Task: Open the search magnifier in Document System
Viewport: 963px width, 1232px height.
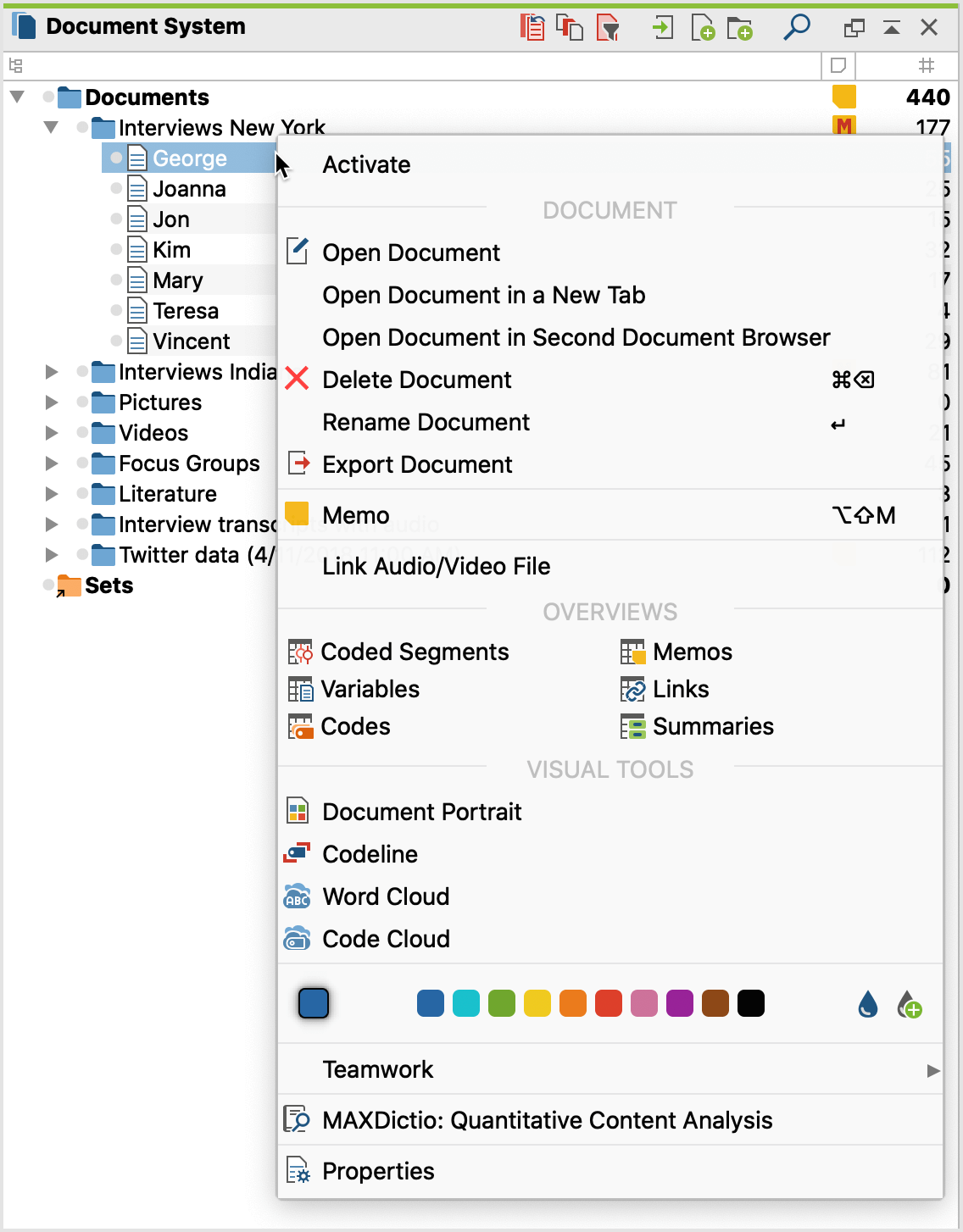Action: point(796,27)
